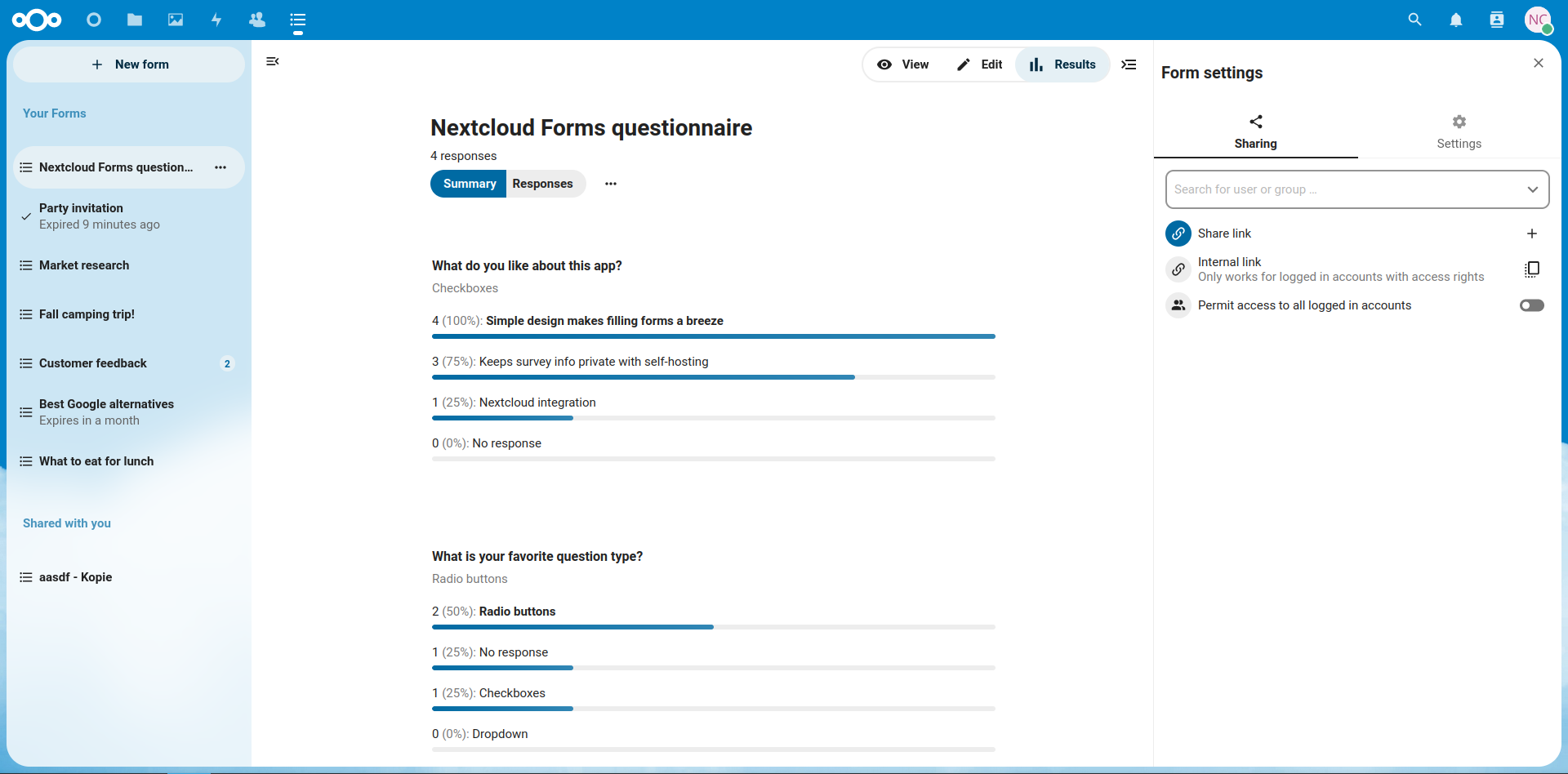The height and width of the screenshot is (774, 1568).
Task: Click the Share link chain icon
Action: click(1178, 234)
